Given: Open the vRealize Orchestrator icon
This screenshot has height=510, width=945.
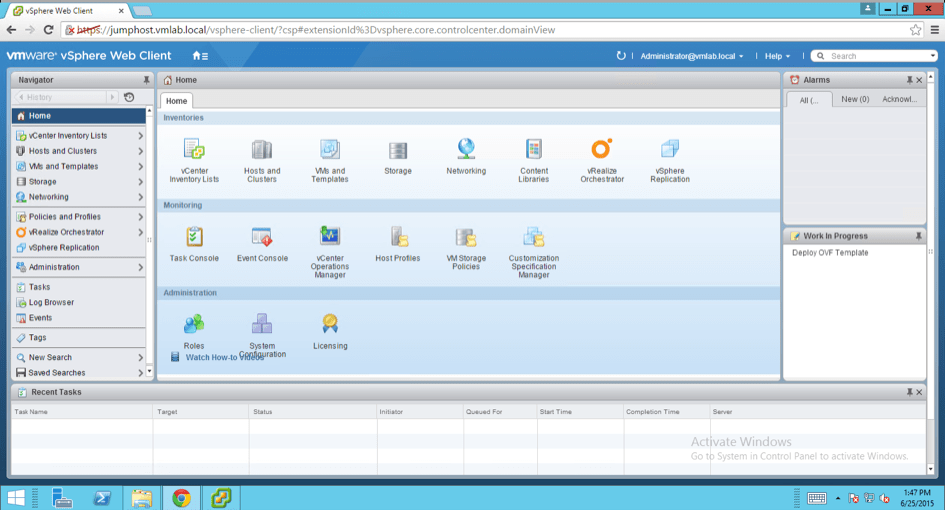Looking at the screenshot, I should click(601, 150).
